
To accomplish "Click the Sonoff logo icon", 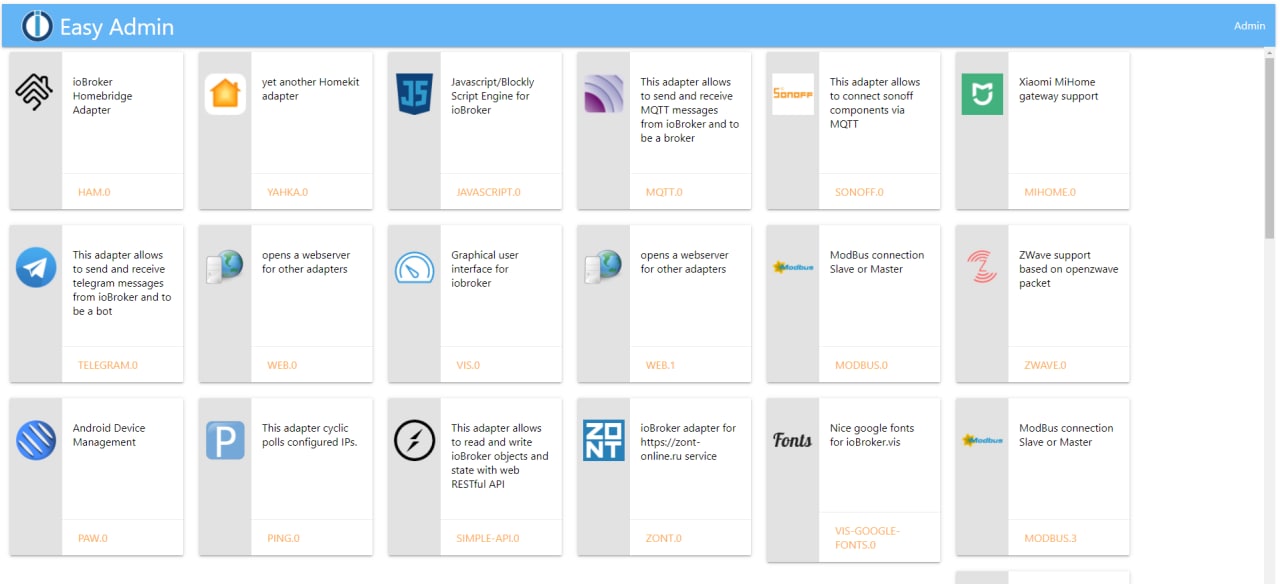I will tap(793, 94).
